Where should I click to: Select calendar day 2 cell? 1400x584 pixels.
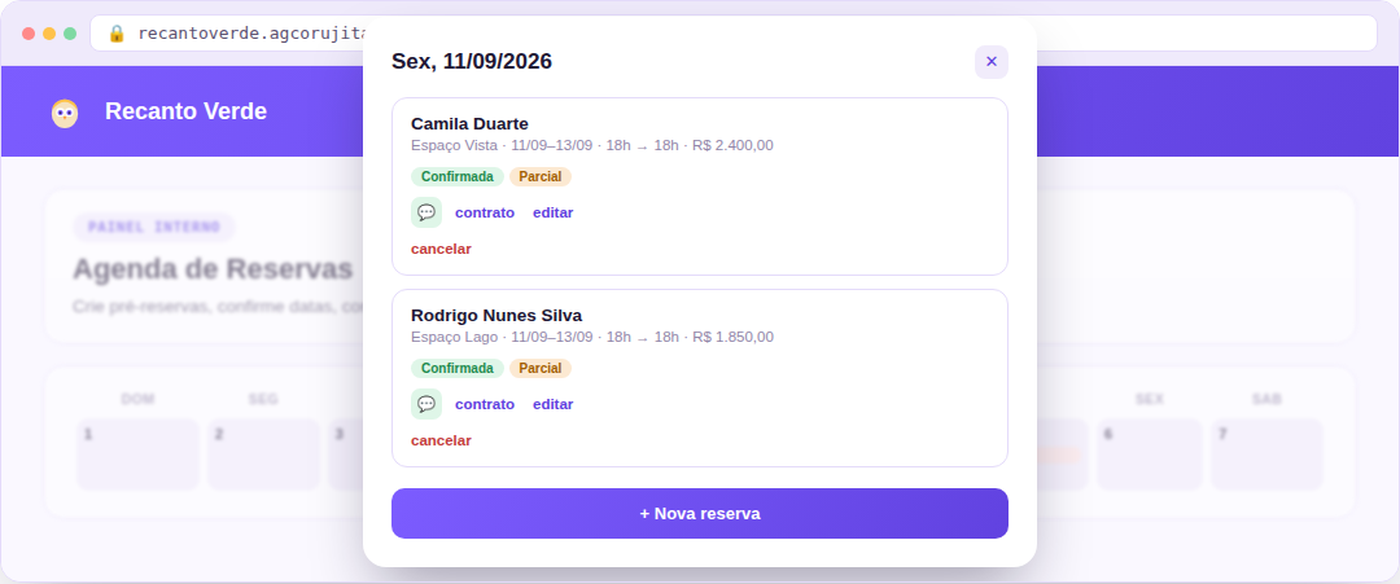coord(263,454)
